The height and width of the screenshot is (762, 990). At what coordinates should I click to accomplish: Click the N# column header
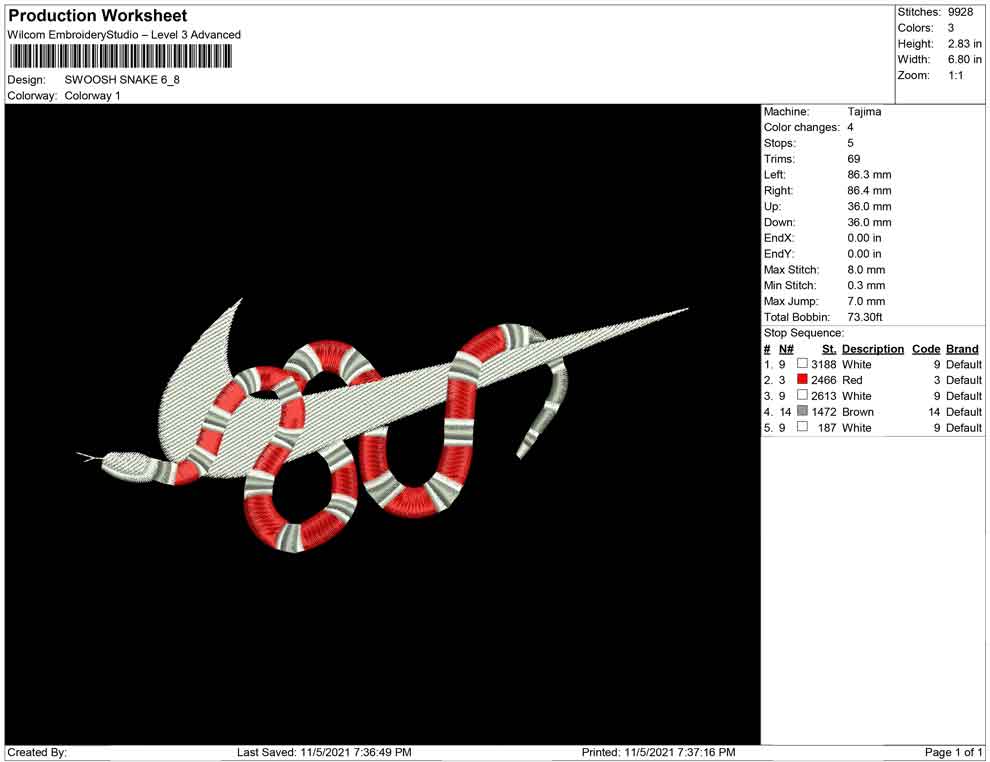(785, 349)
